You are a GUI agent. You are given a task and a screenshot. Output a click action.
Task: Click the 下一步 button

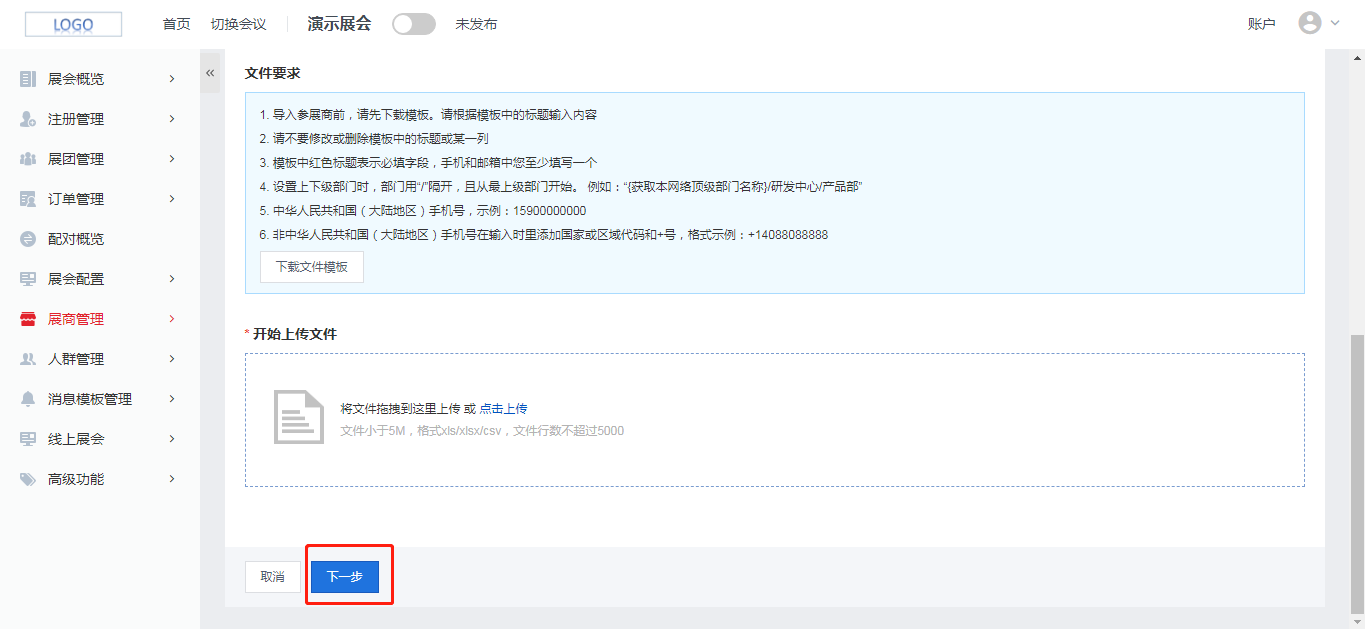(x=345, y=577)
